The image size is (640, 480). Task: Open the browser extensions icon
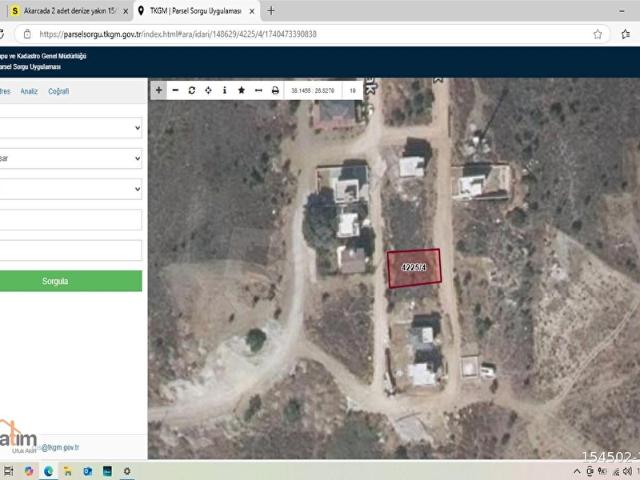(626, 34)
